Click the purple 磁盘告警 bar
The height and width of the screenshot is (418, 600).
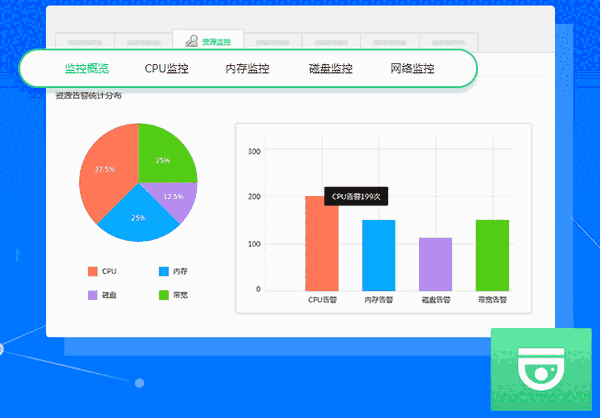[435, 264]
